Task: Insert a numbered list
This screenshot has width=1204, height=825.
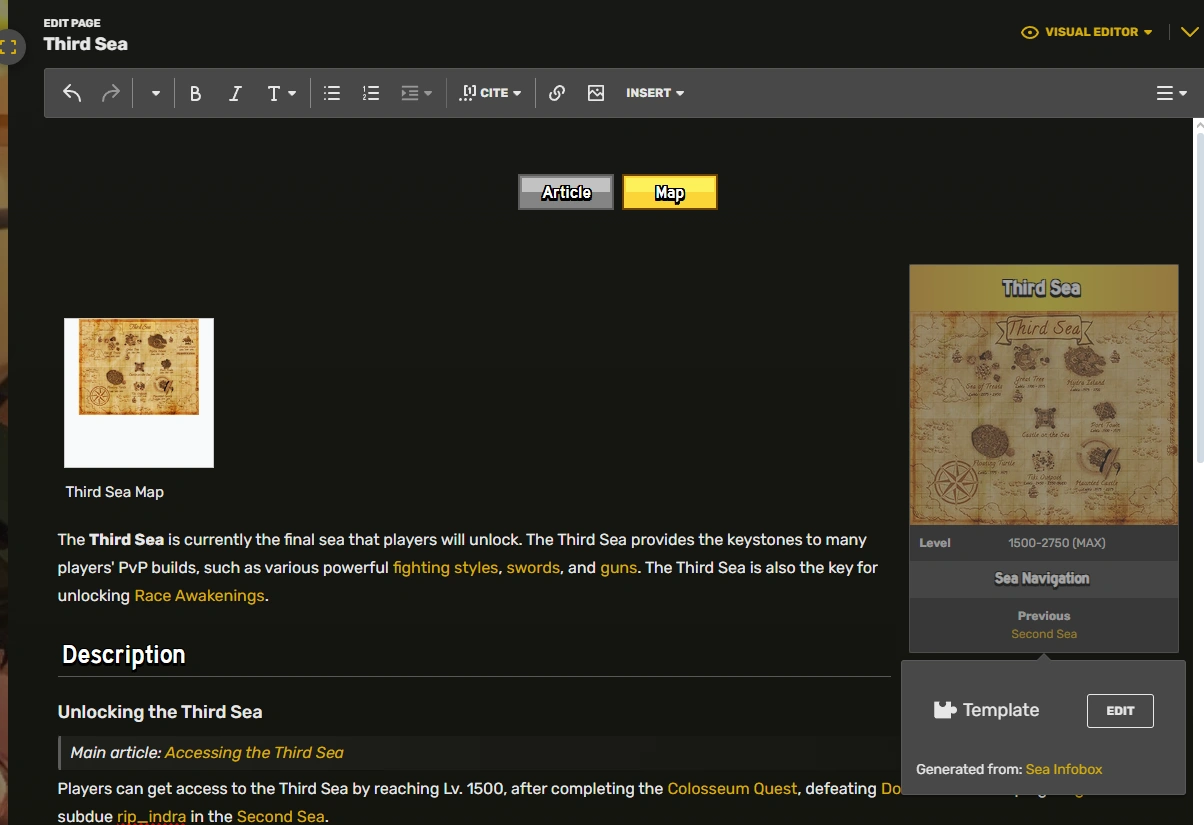Action: click(x=371, y=93)
